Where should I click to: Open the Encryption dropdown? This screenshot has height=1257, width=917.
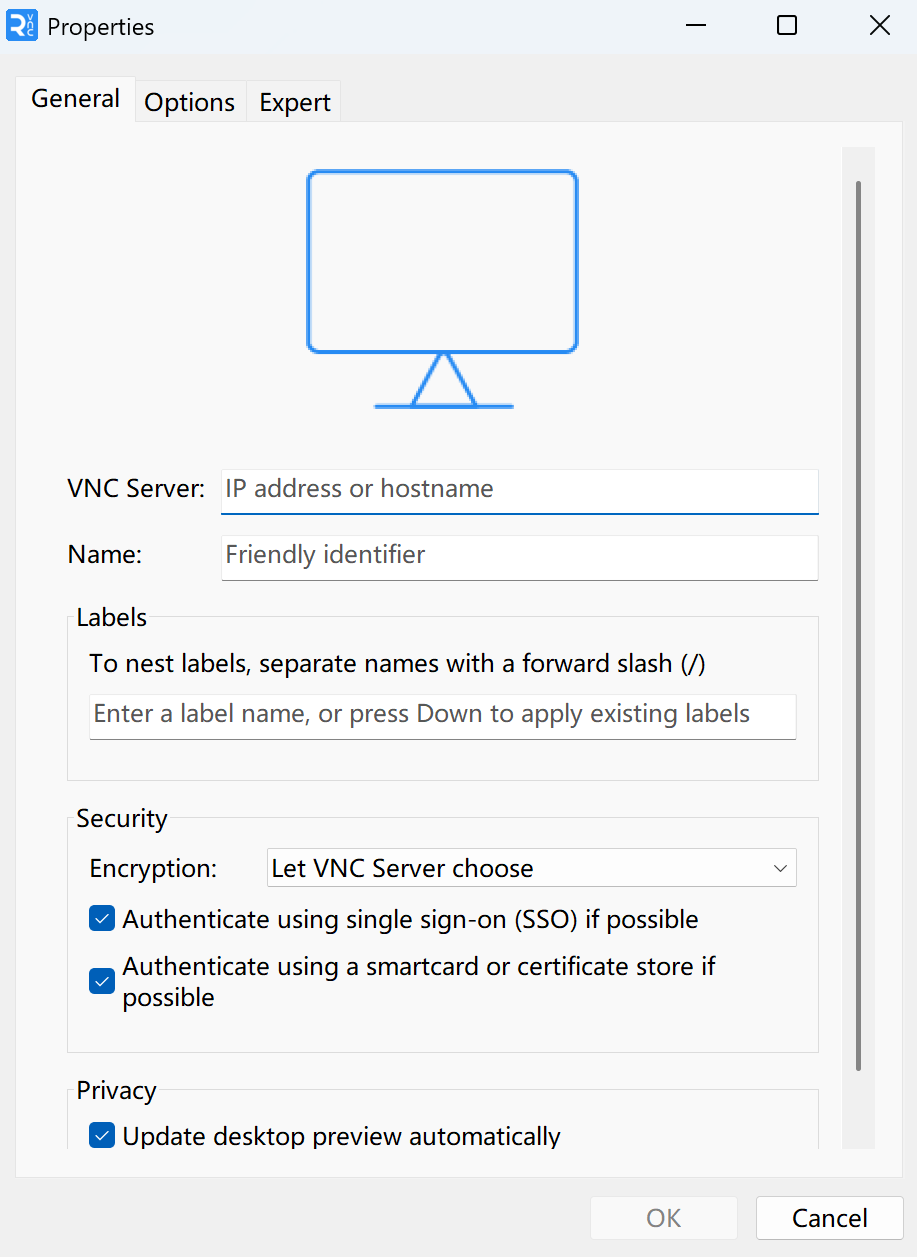tap(531, 867)
